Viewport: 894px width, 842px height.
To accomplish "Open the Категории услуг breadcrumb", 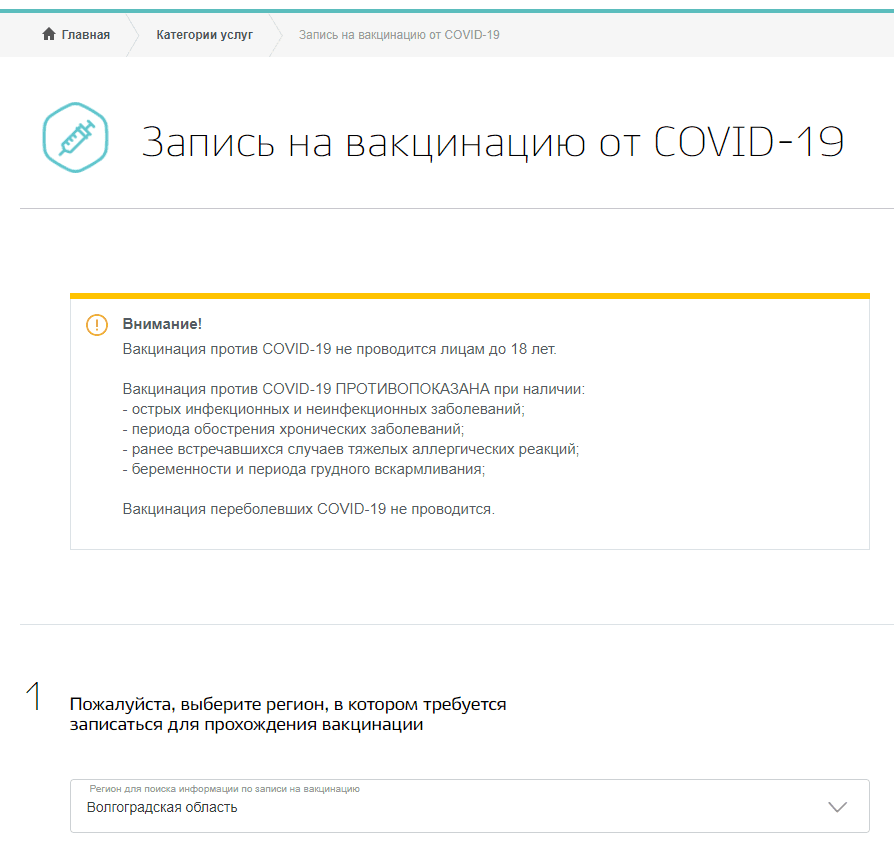I will pos(204,35).
